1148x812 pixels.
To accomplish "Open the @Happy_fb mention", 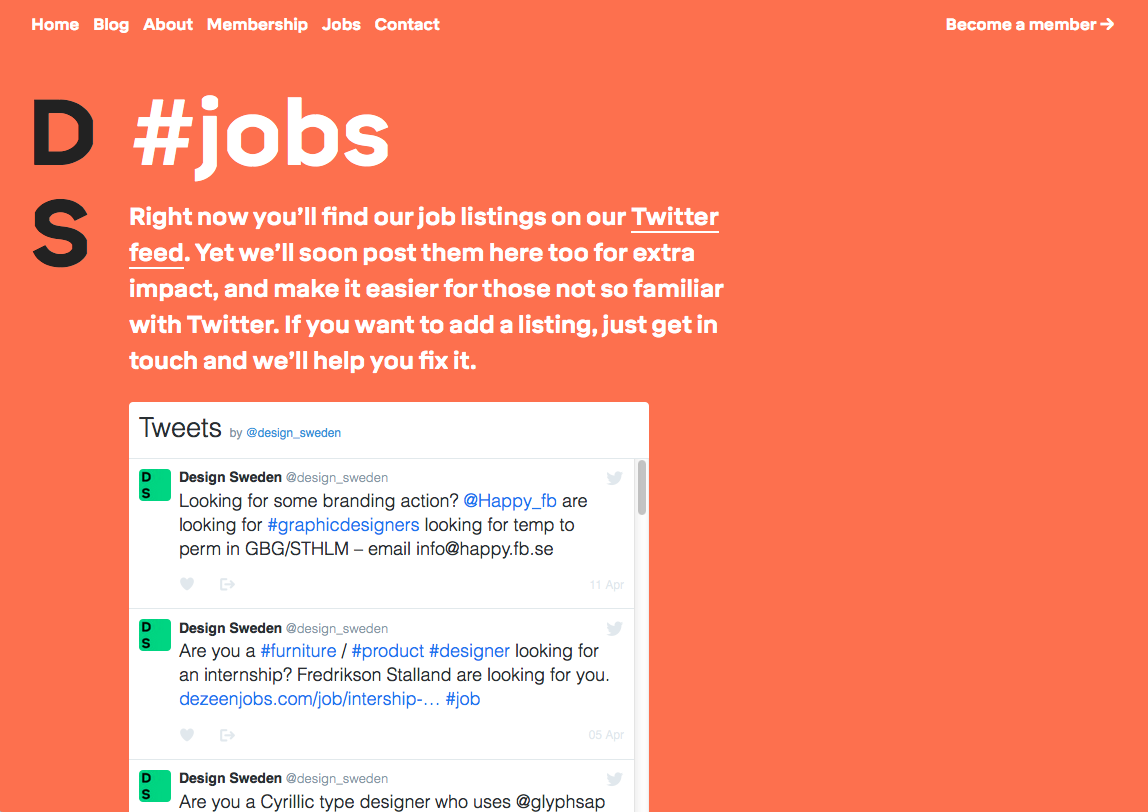I will [x=510, y=500].
